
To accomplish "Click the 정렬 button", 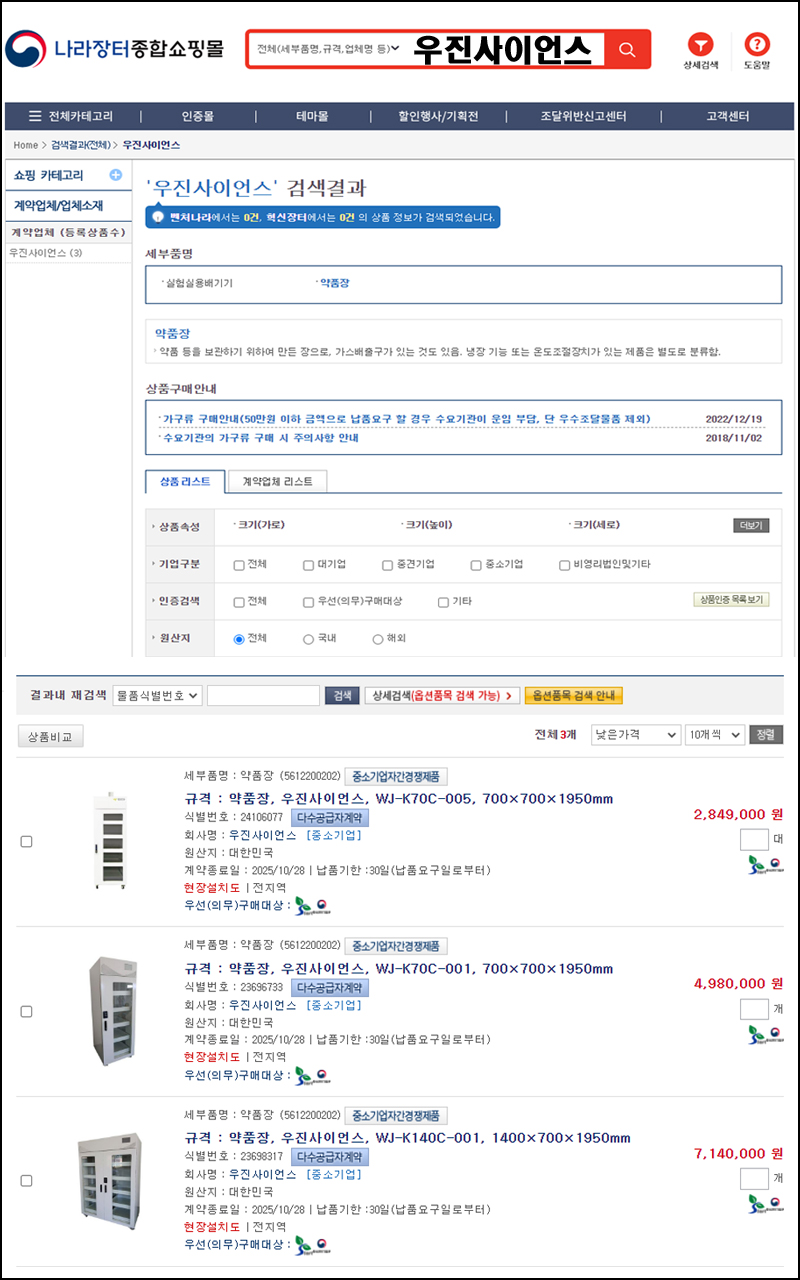I will point(766,735).
